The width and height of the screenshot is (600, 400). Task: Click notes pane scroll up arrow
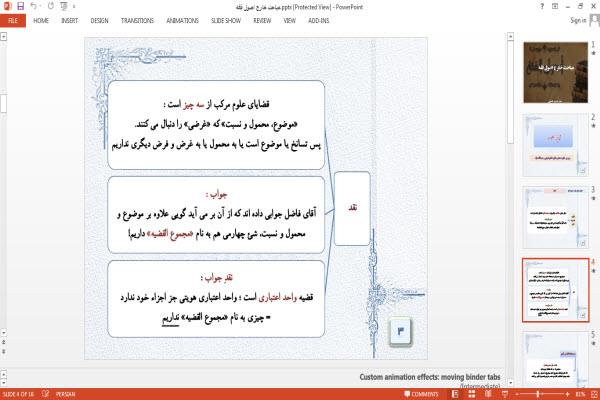pos(3,374)
